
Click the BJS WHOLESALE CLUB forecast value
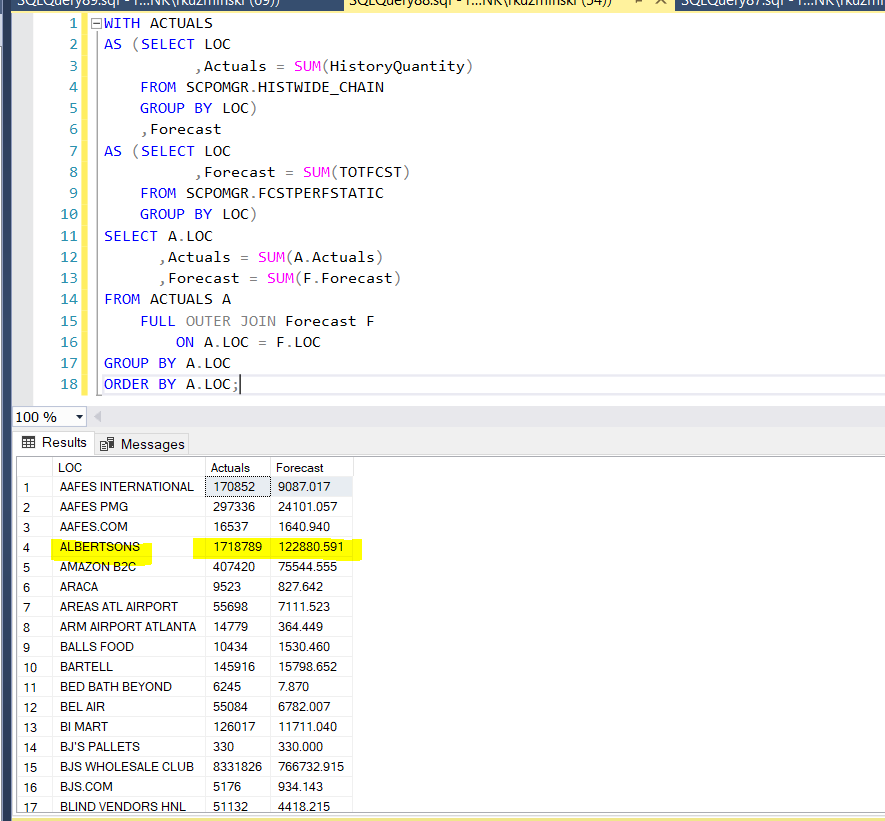point(310,767)
